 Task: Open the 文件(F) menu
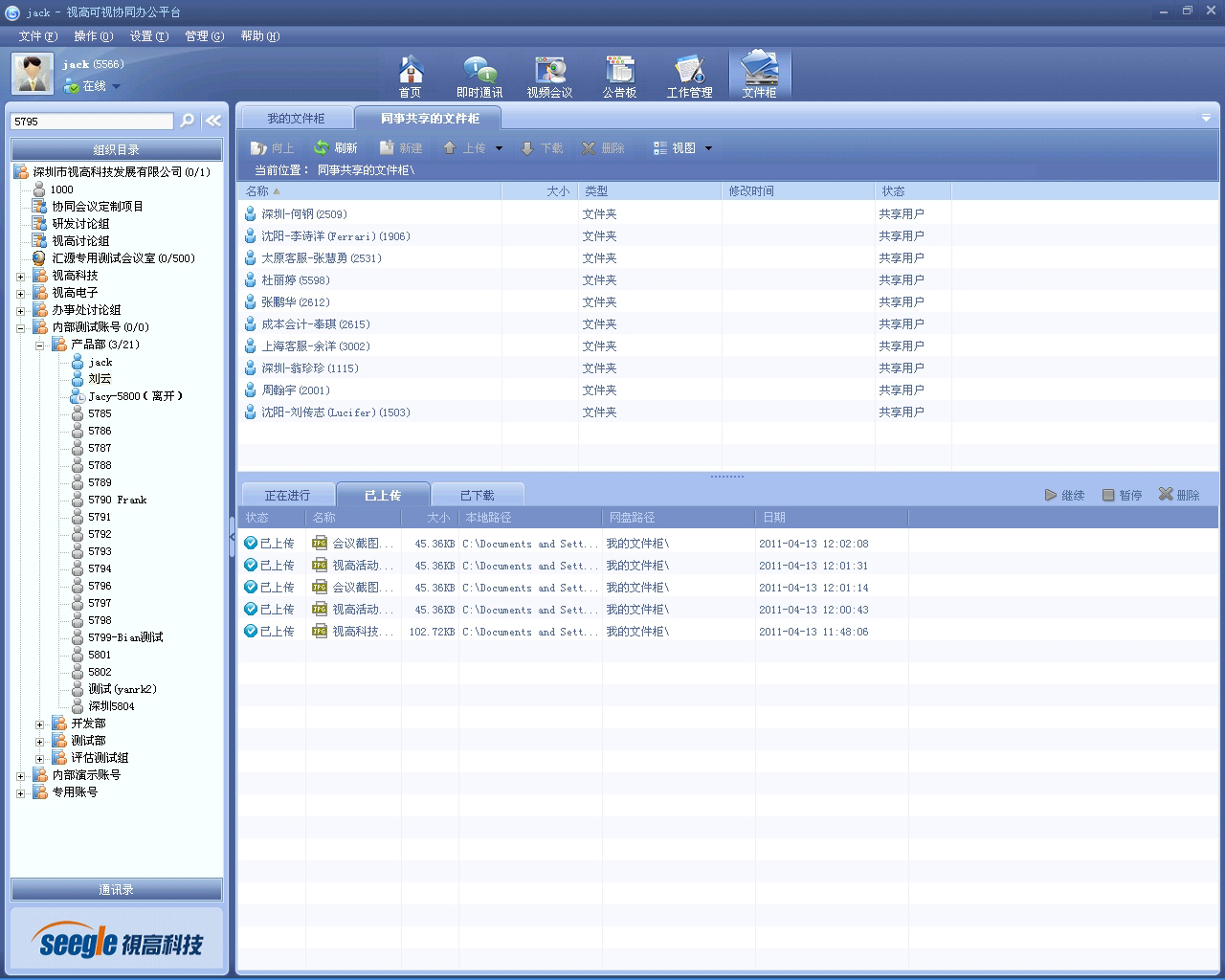(x=37, y=35)
